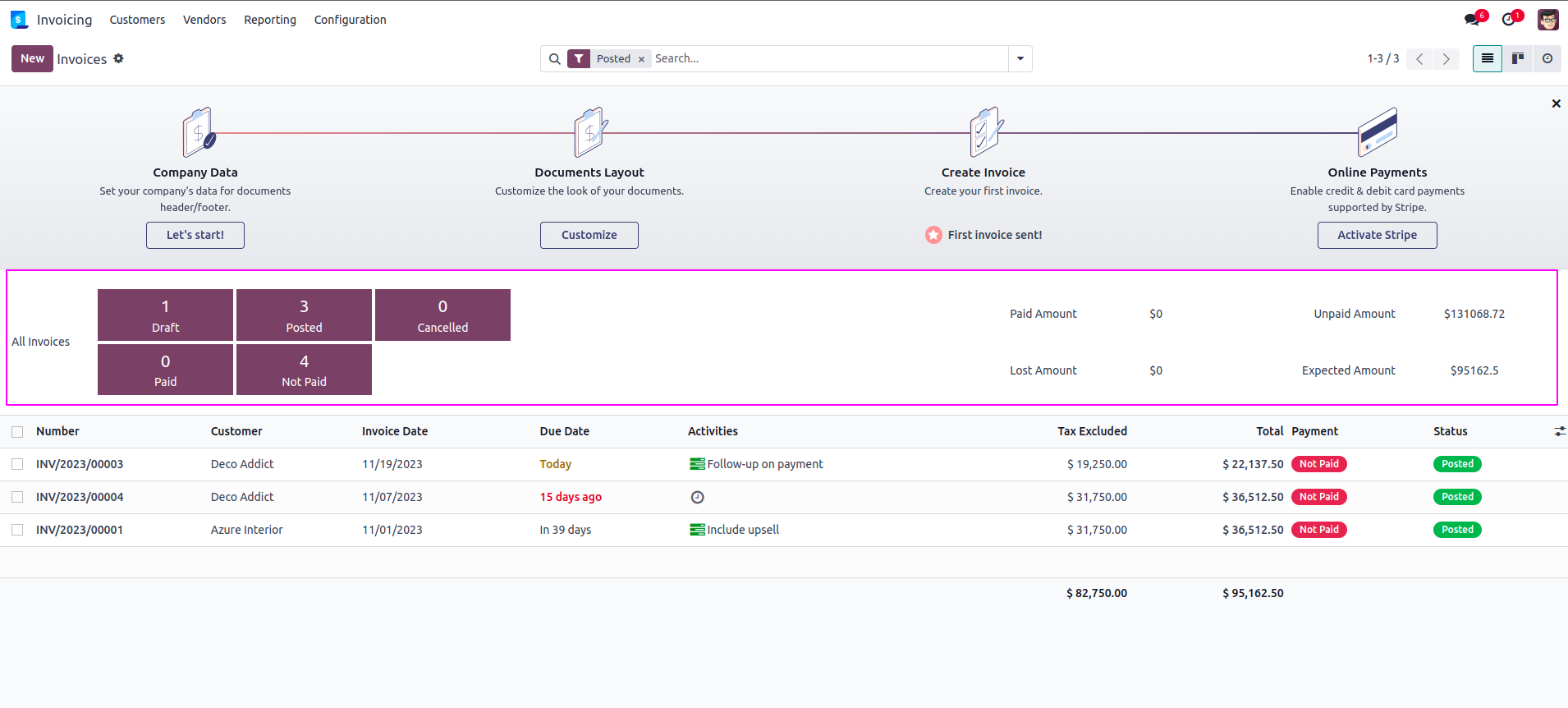Open optional columns adjust icon
The width and height of the screenshot is (1568, 708).
point(1559,431)
